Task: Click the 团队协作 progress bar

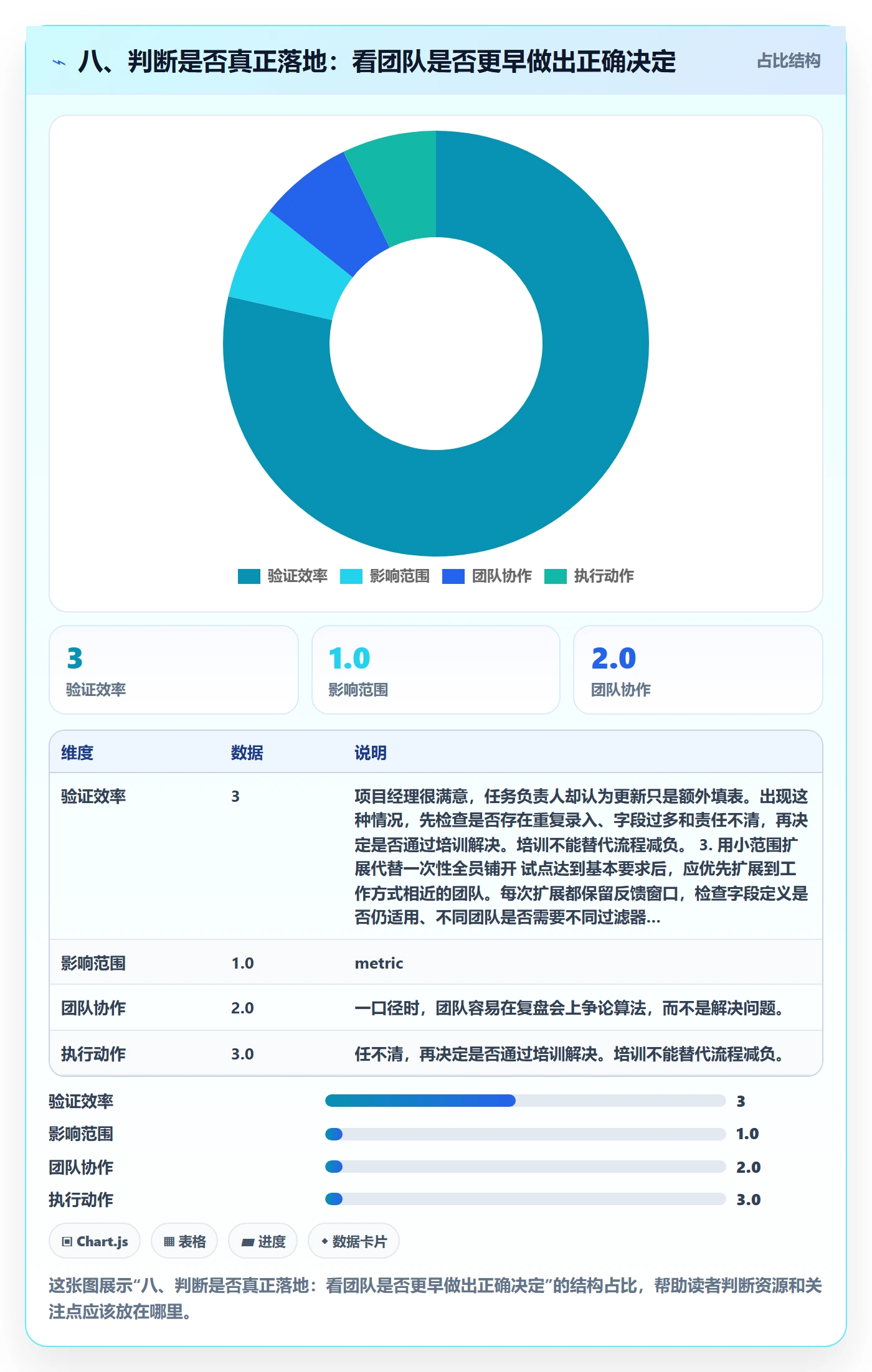Action: click(x=525, y=1167)
